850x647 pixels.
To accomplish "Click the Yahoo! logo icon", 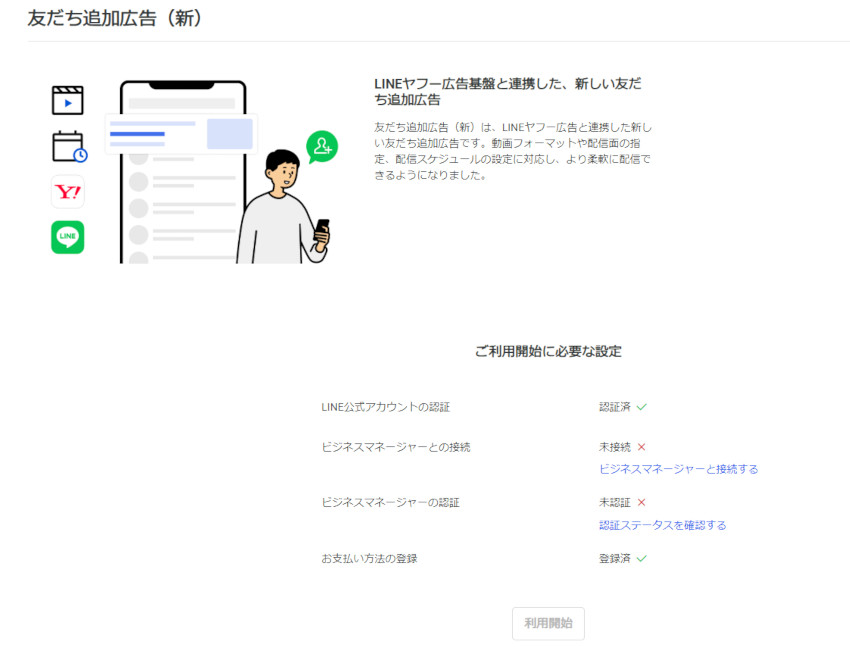I will coord(68,192).
